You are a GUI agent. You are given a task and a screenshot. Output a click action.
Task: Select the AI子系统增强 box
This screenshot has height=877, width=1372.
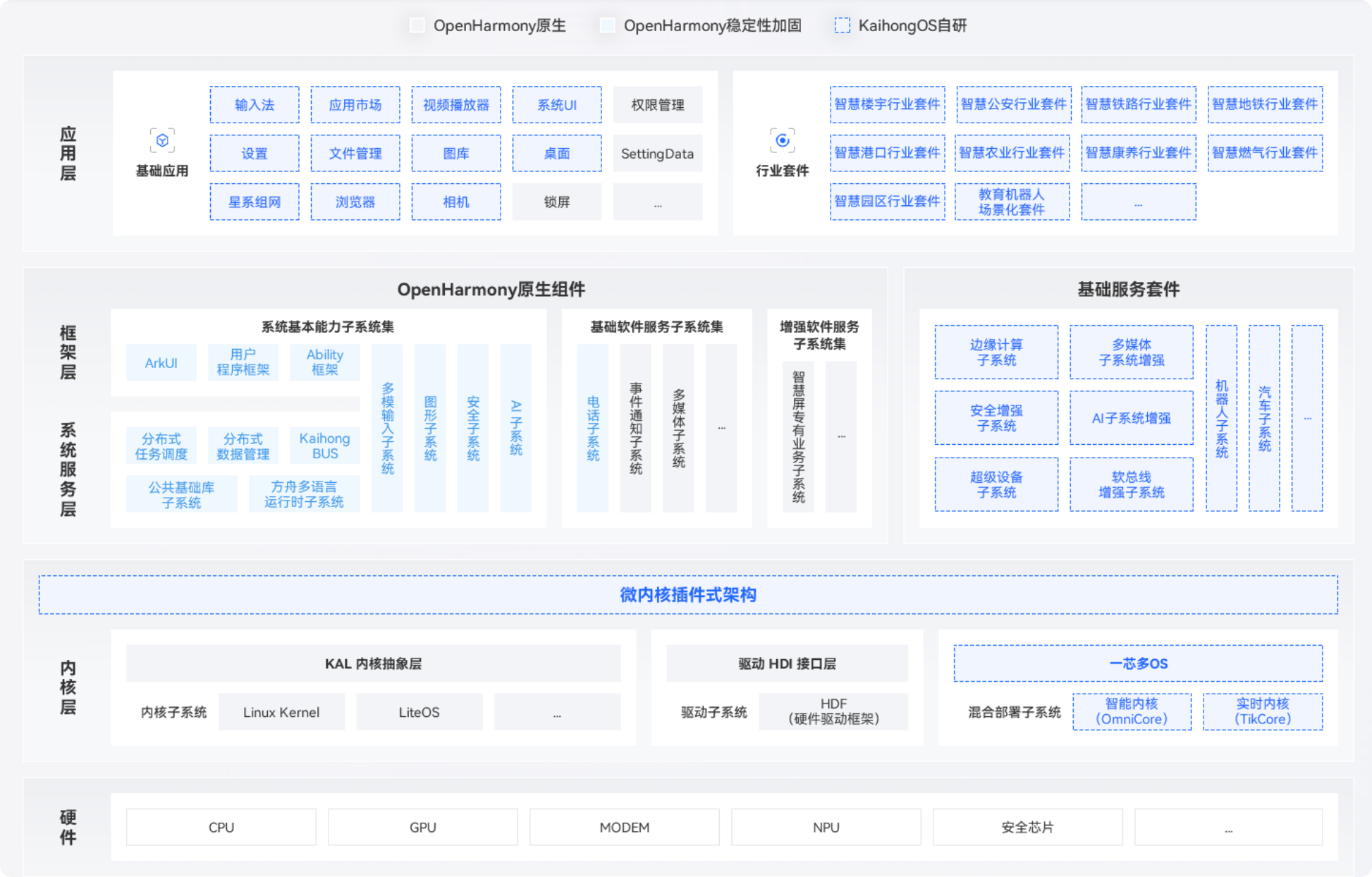[x=1132, y=418]
